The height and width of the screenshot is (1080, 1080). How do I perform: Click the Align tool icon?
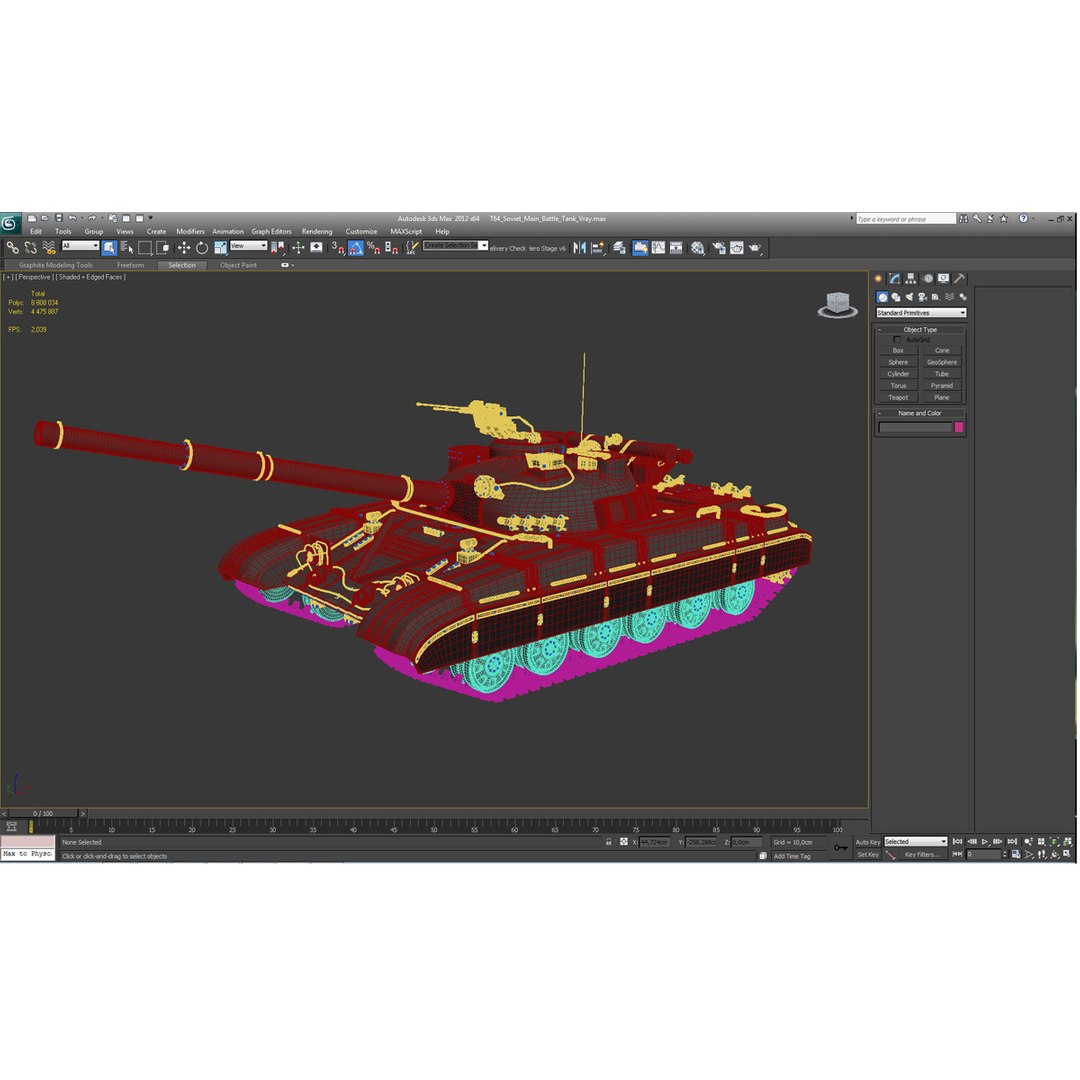point(598,247)
